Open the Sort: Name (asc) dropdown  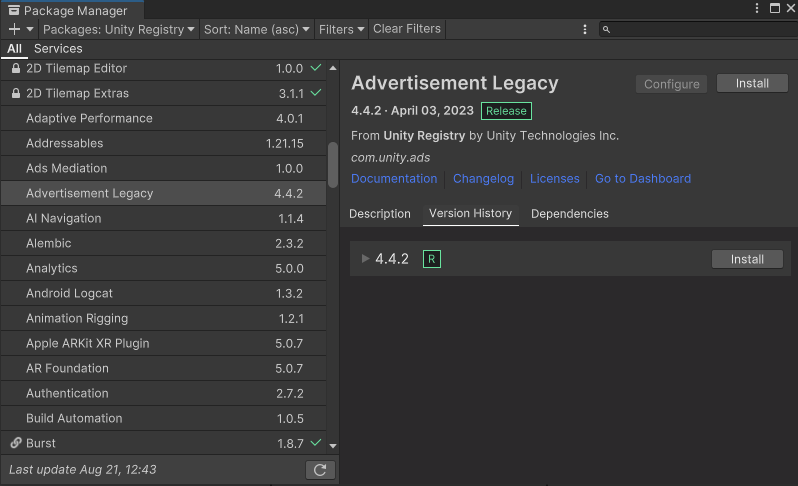(256, 29)
